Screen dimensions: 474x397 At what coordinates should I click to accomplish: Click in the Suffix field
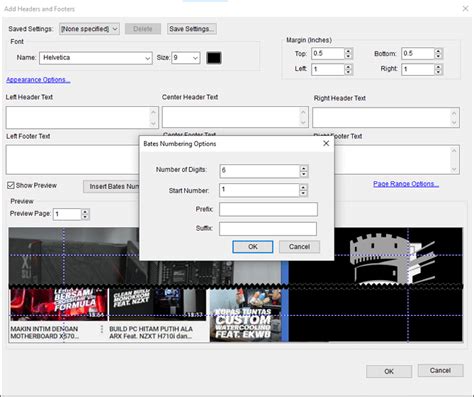pyautogui.click(x=268, y=229)
